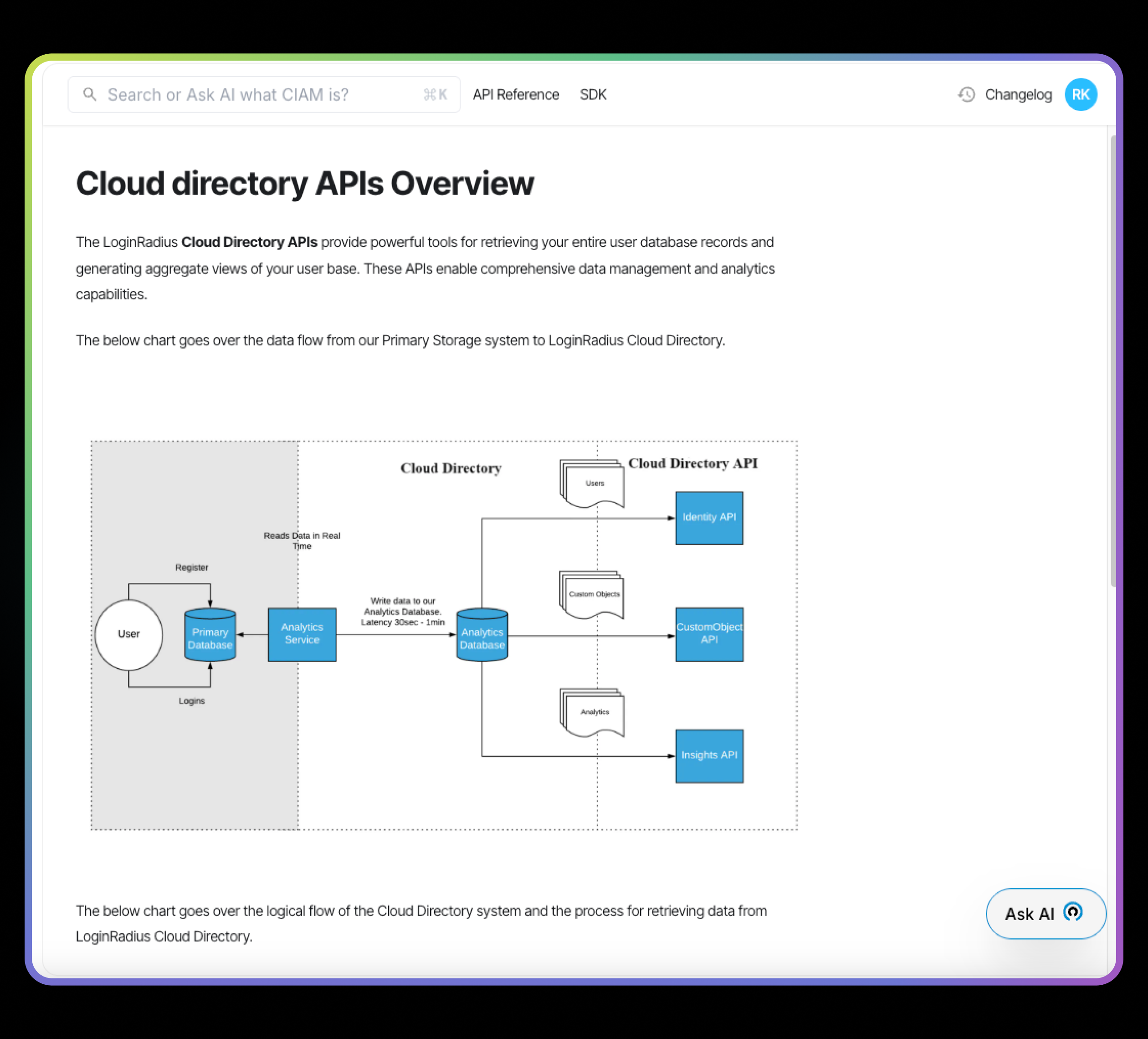
Task: Click the Changelog clock icon
Action: pyautogui.click(x=966, y=95)
